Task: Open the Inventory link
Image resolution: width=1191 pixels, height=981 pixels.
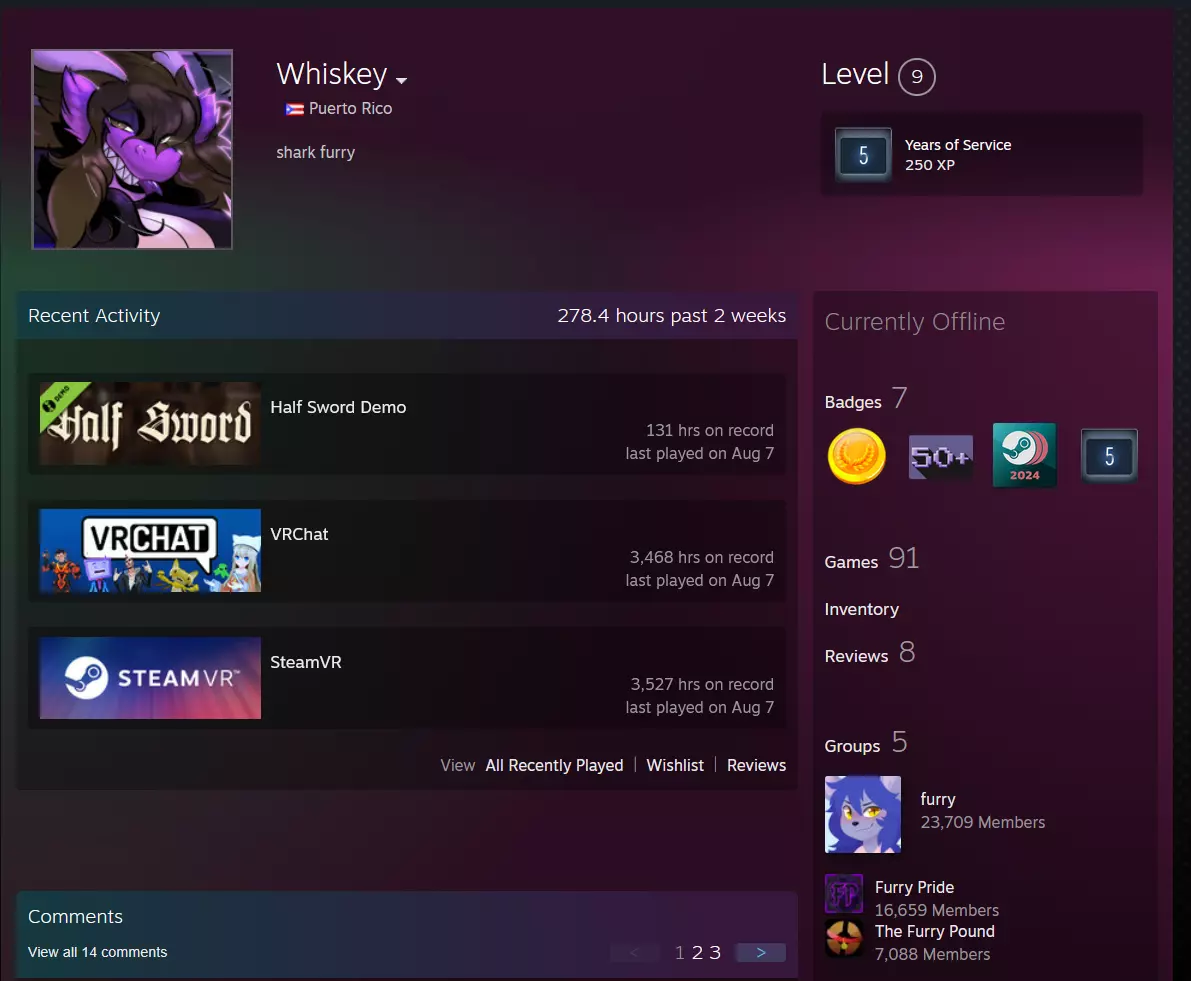Action: (861, 609)
